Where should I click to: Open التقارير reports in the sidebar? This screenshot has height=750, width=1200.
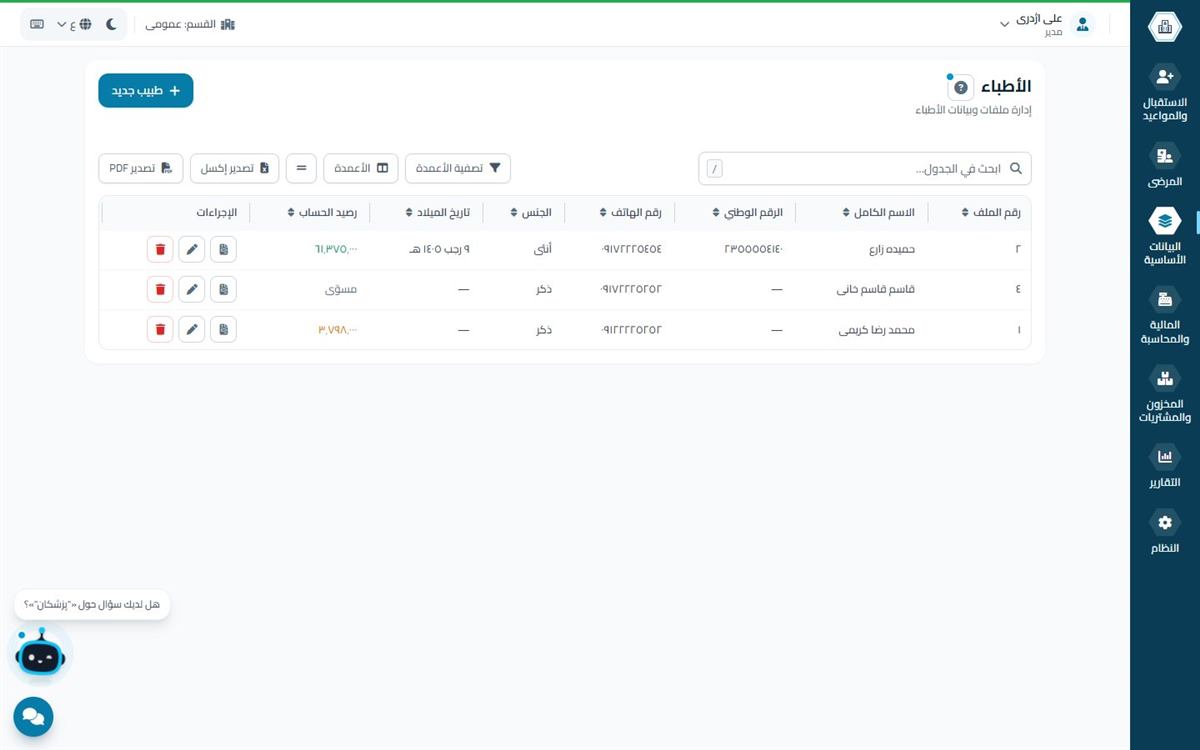pyautogui.click(x=1164, y=467)
